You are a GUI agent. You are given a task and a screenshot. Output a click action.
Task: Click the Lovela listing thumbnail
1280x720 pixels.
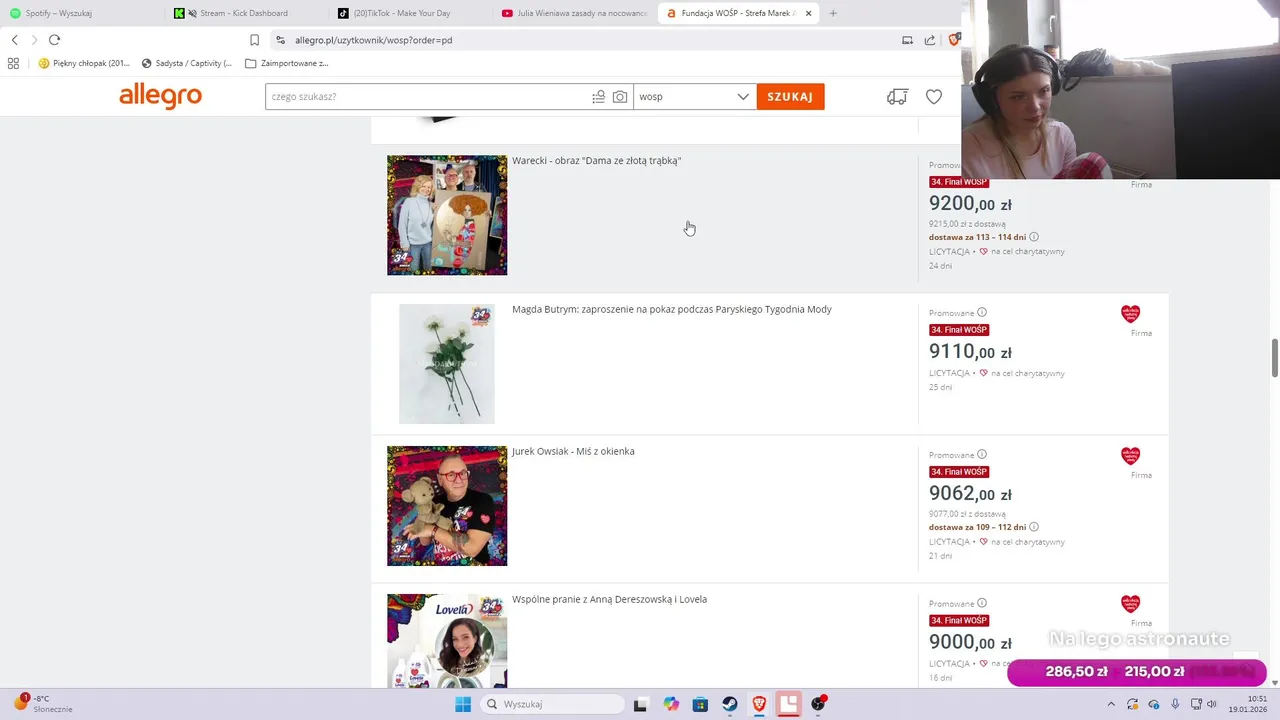pyautogui.click(x=447, y=640)
